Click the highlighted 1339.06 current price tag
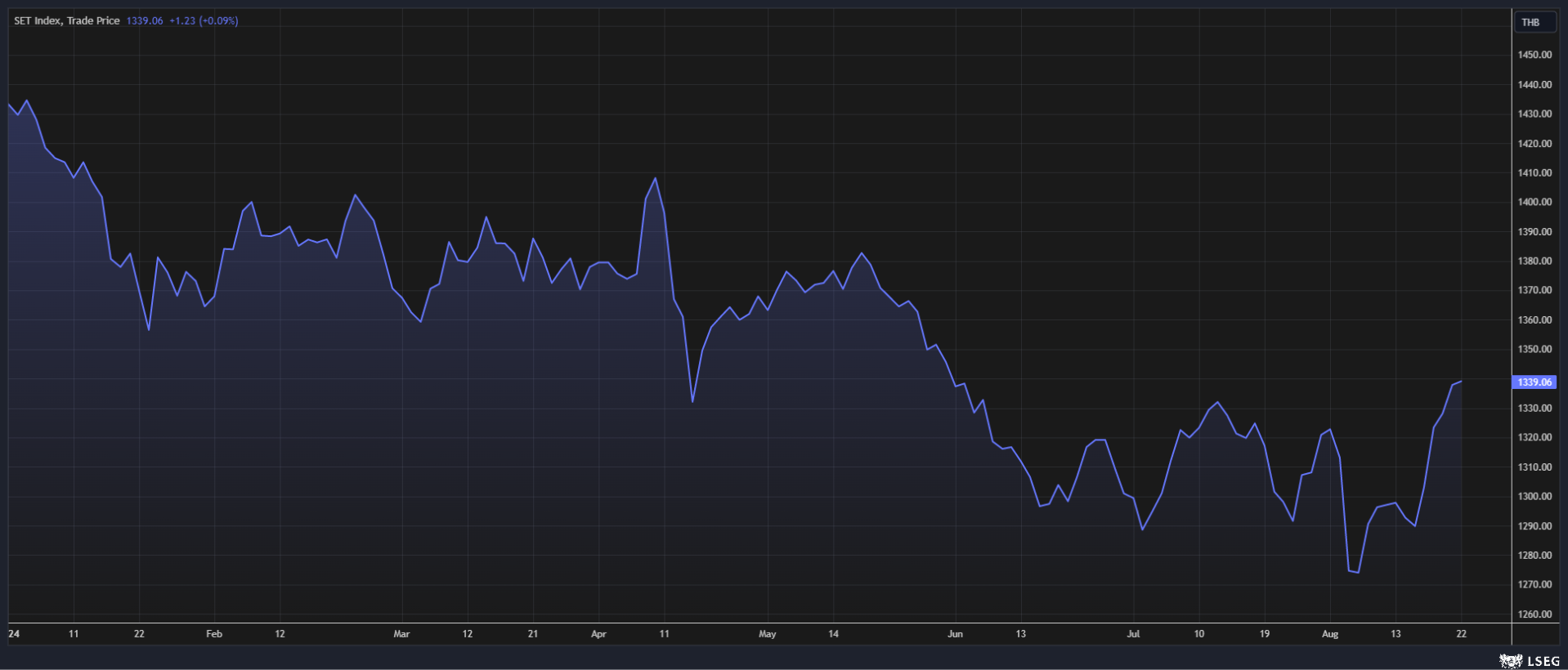Image resolution: width=1568 pixels, height=670 pixels. [x=1534, y=382]
